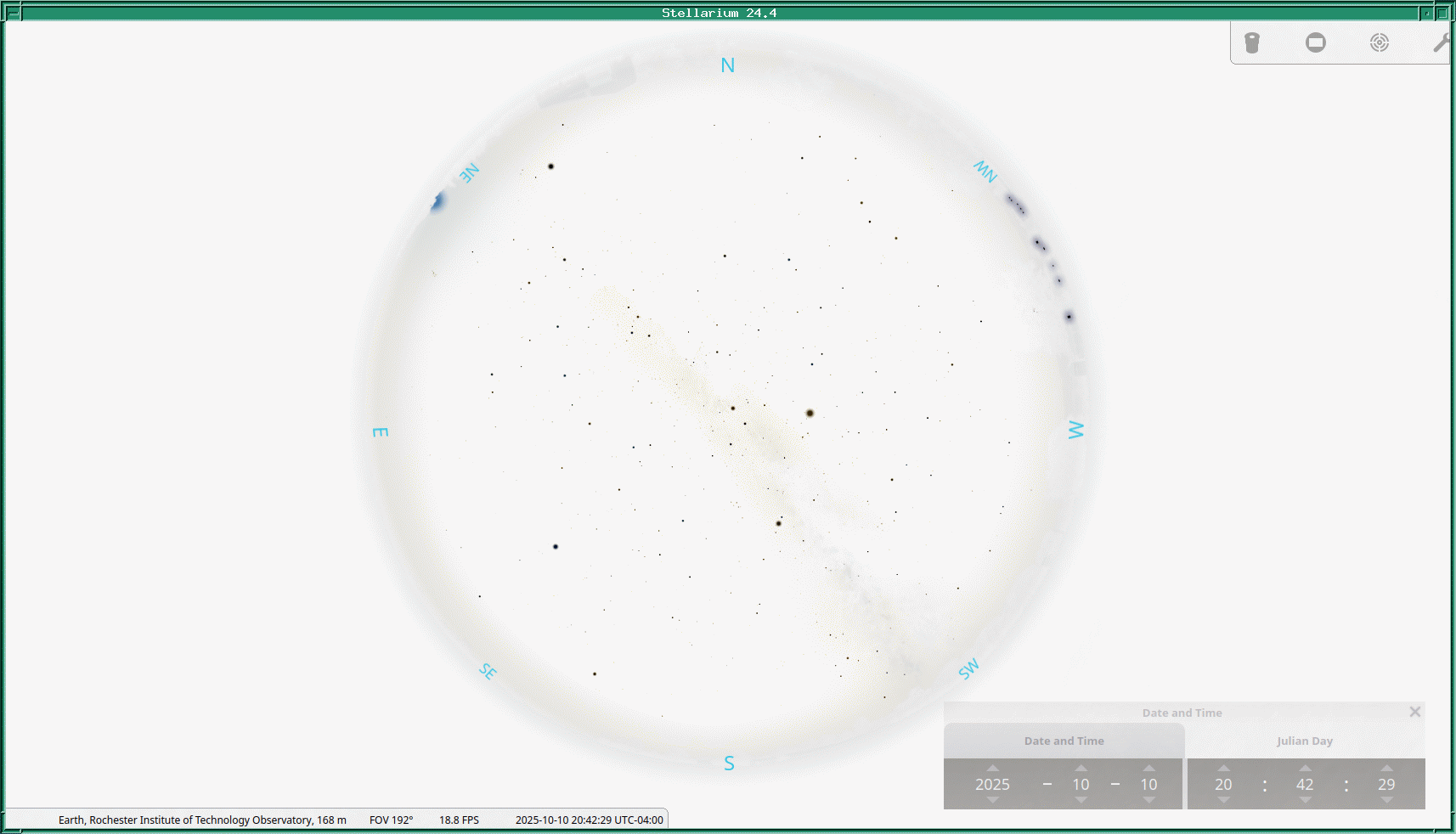Decrease the minutes with down arrow
Image resolution: width=1456 pixels, height=834 pixels.
pyautogui.click(x=1305, y=800)
